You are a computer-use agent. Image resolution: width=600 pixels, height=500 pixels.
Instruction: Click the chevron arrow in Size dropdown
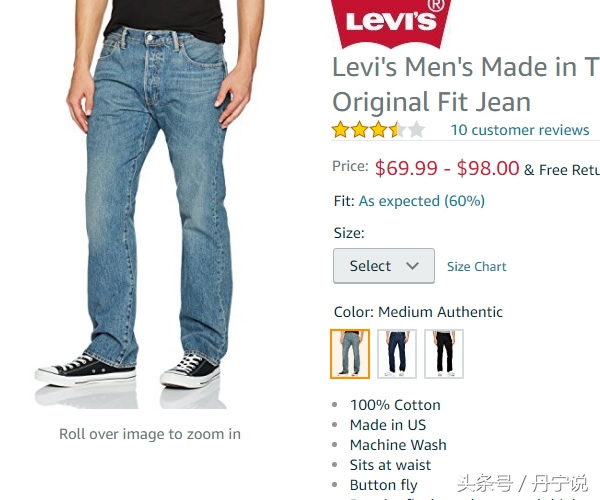[x=412, y=265]
